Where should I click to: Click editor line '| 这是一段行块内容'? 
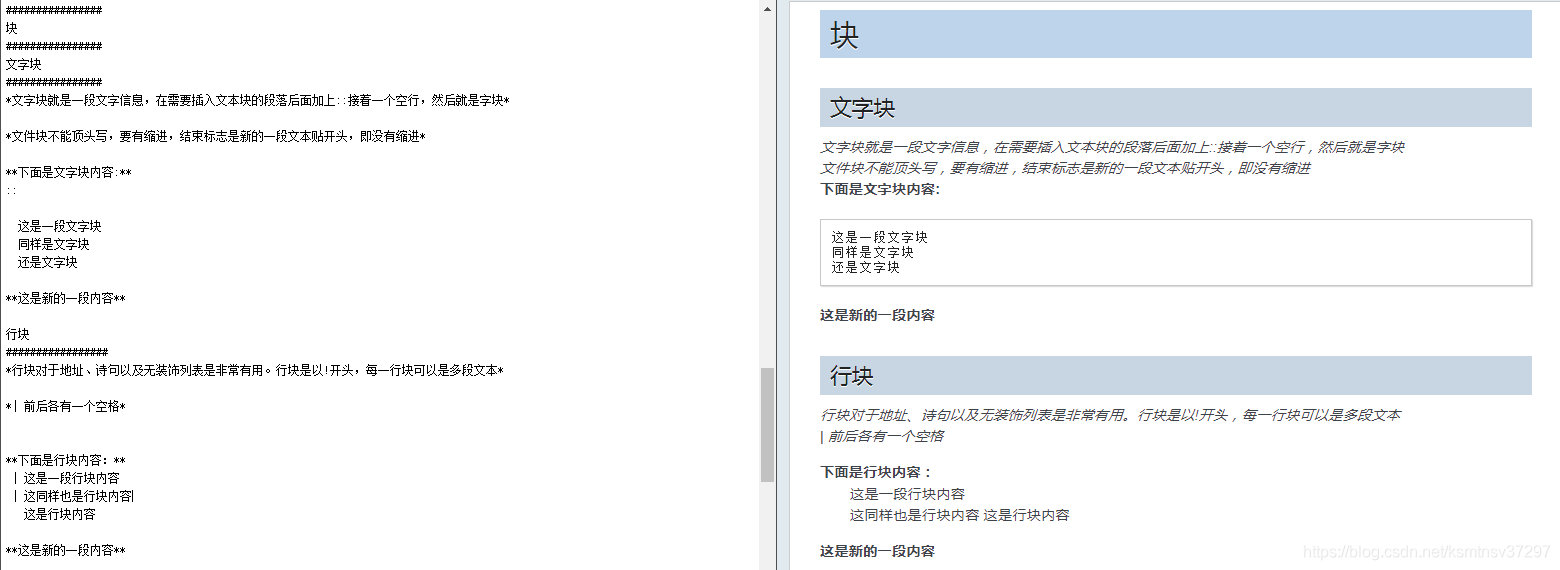(x=66, y=478)
